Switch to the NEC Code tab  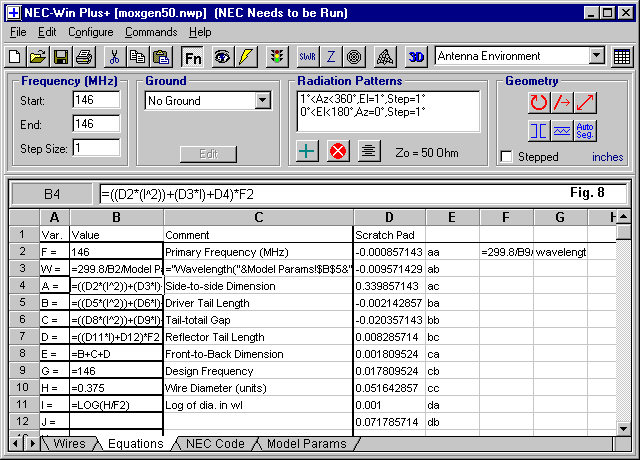tap(215, 444)
